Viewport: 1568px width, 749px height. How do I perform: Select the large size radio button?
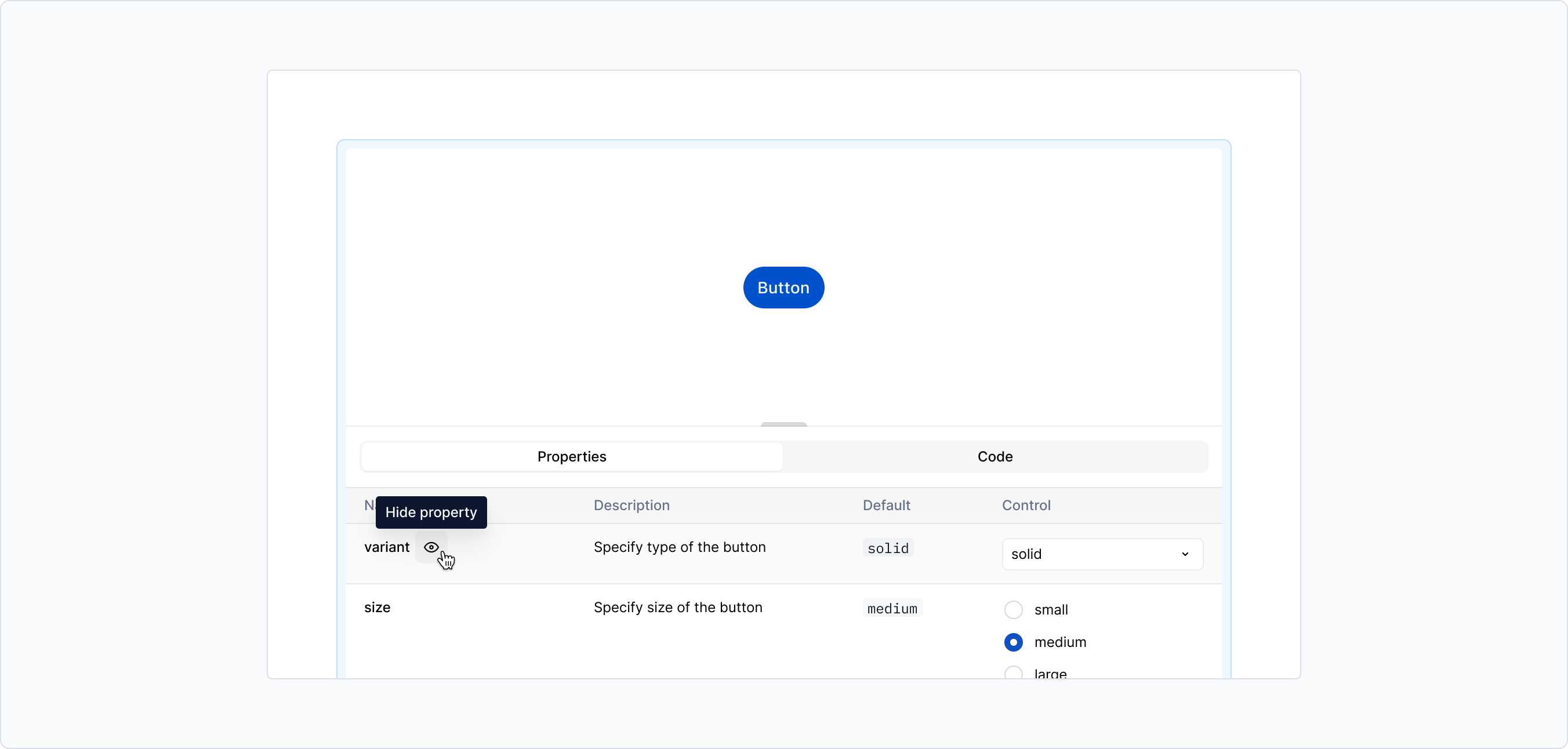(1014, 673)
